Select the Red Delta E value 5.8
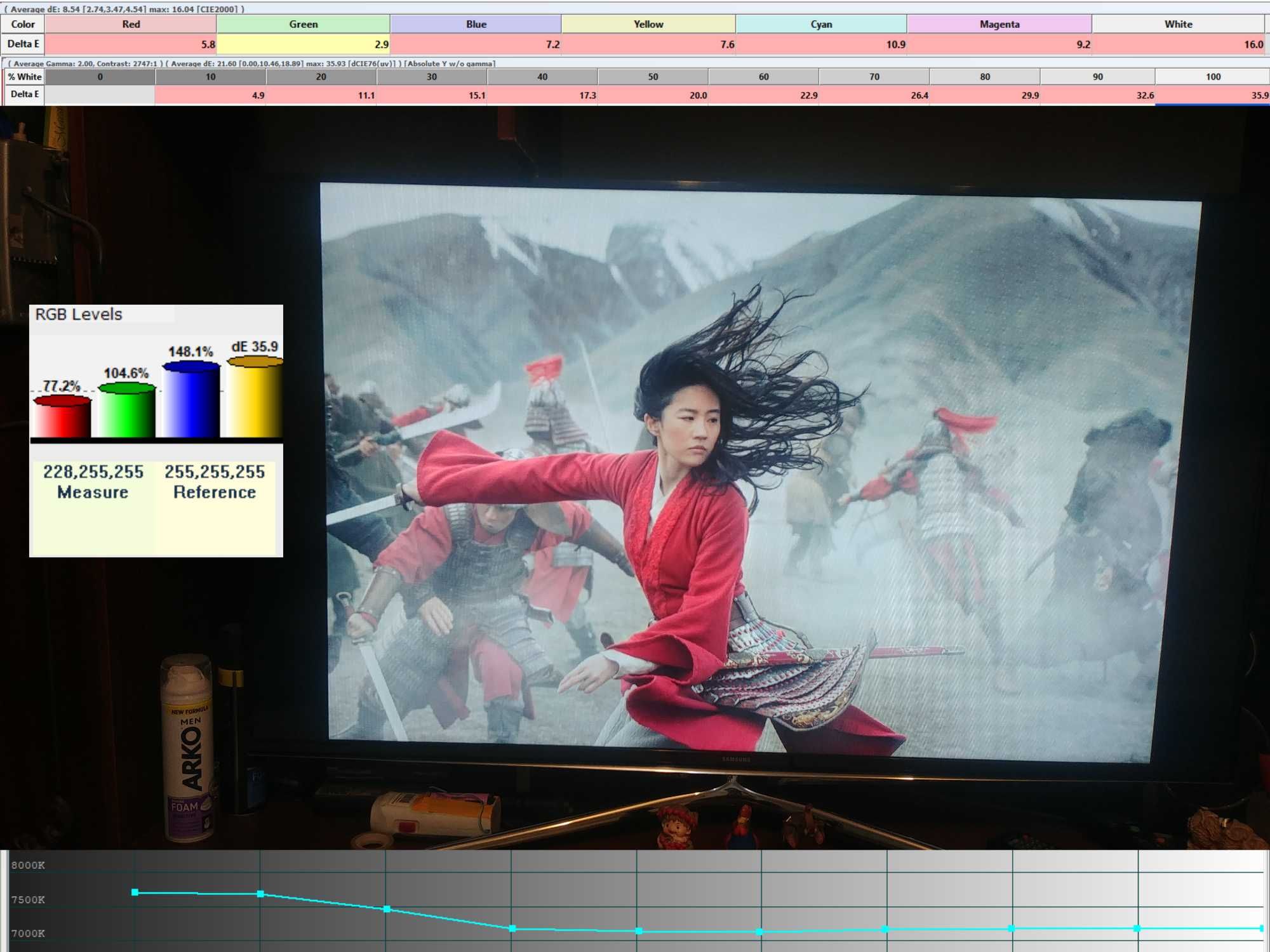The height and width of the screenshot is (952, 1270). tap(131, 44)
